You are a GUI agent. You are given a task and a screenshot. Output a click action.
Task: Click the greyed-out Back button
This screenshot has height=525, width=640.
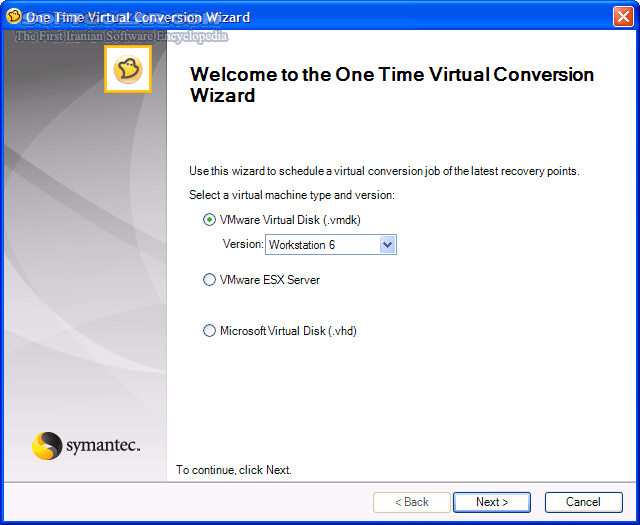pyautogui.click(x=411, y=502)
